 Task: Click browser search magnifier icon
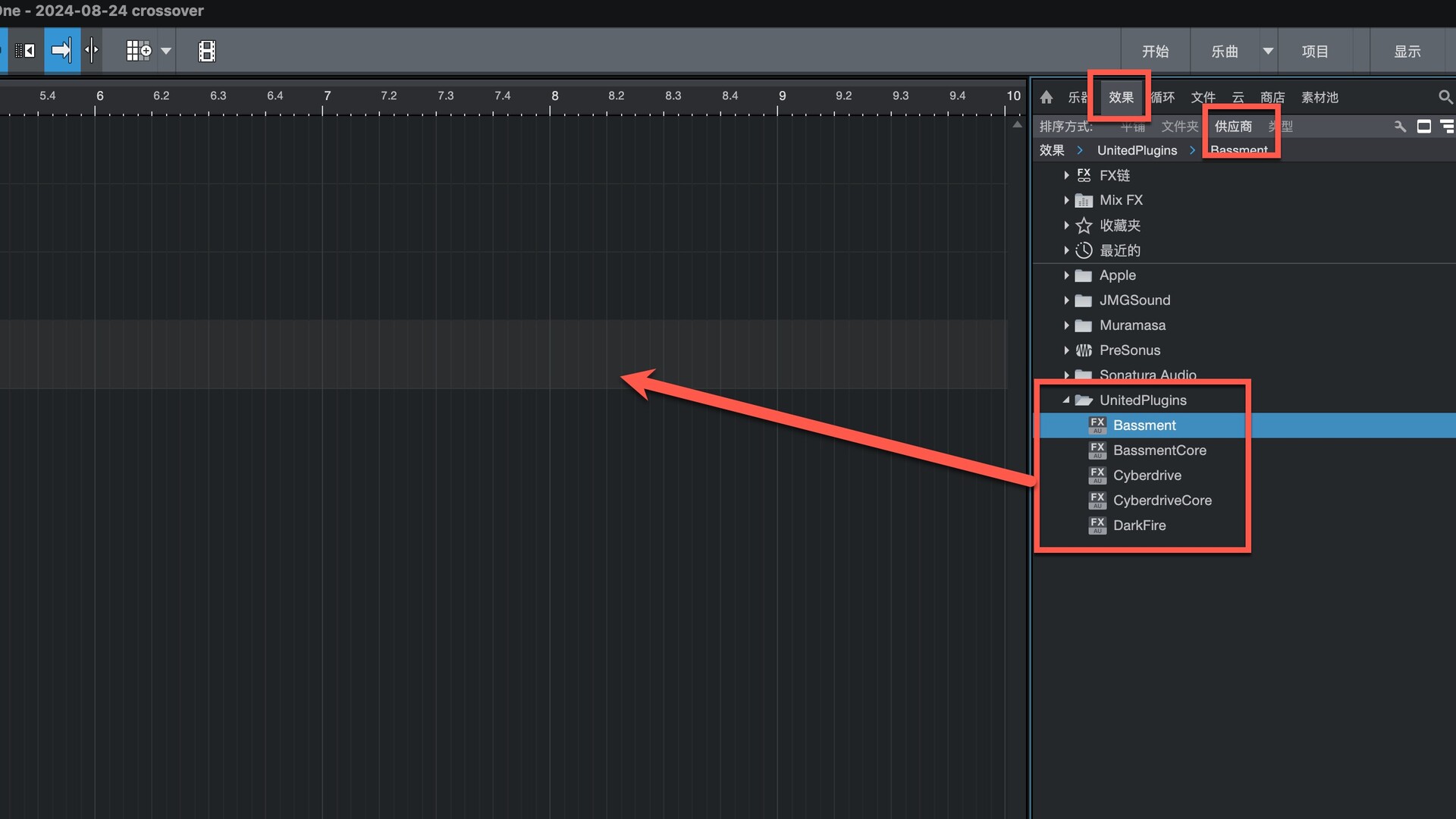tap(1445, 97)
